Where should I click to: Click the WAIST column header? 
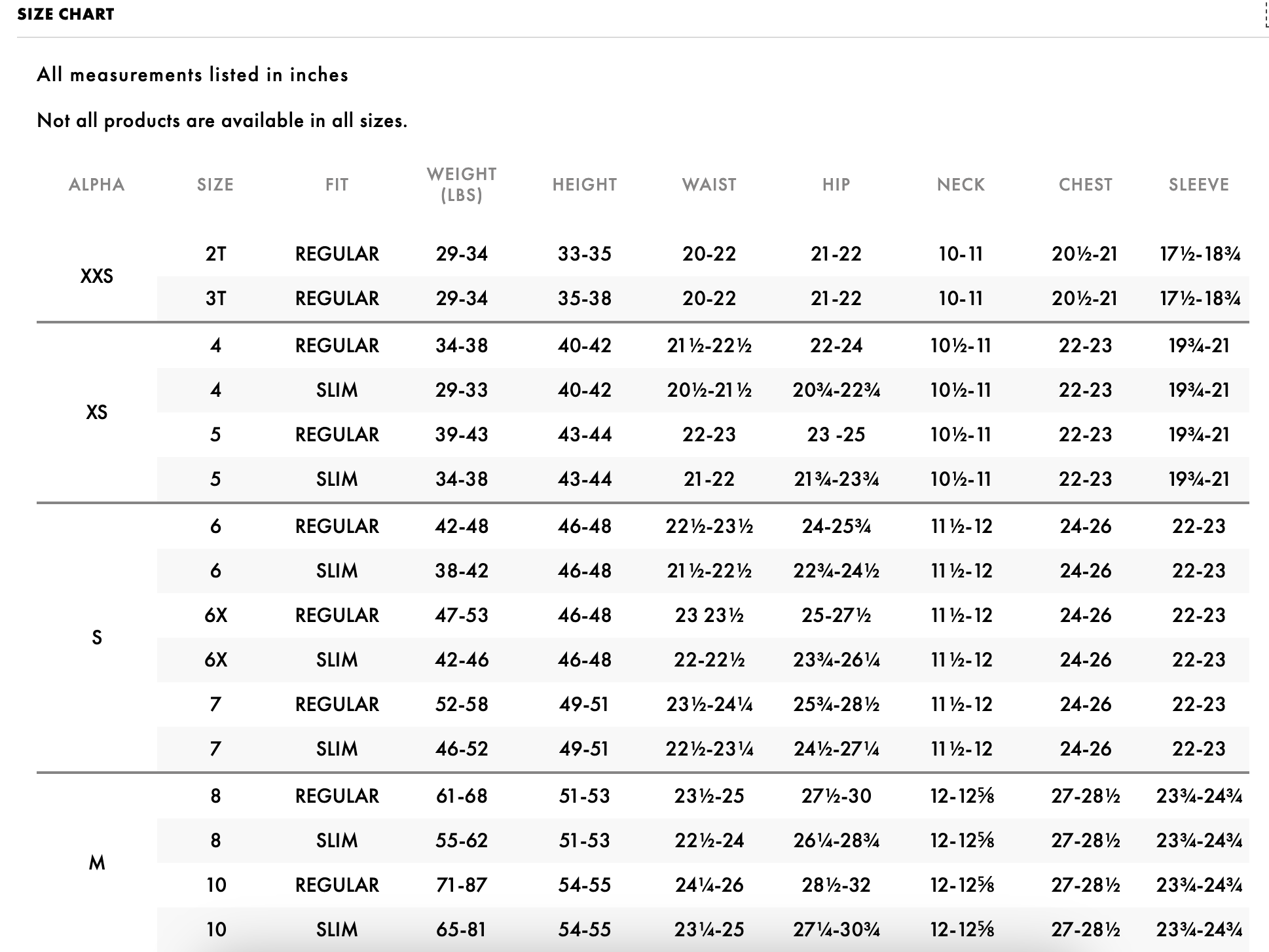[709, 185]
